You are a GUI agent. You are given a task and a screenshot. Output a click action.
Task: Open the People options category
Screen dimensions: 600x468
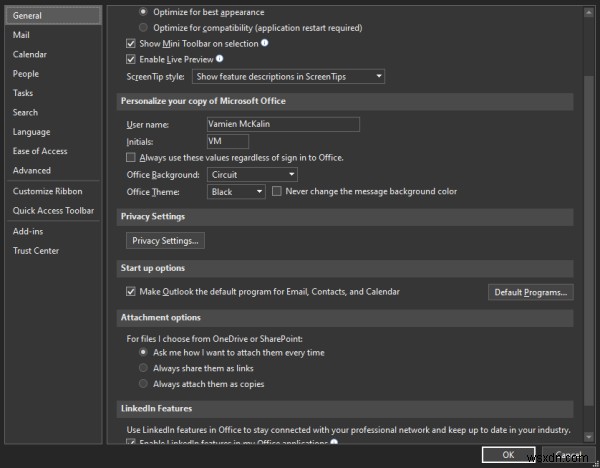click(x=53, y=74)
